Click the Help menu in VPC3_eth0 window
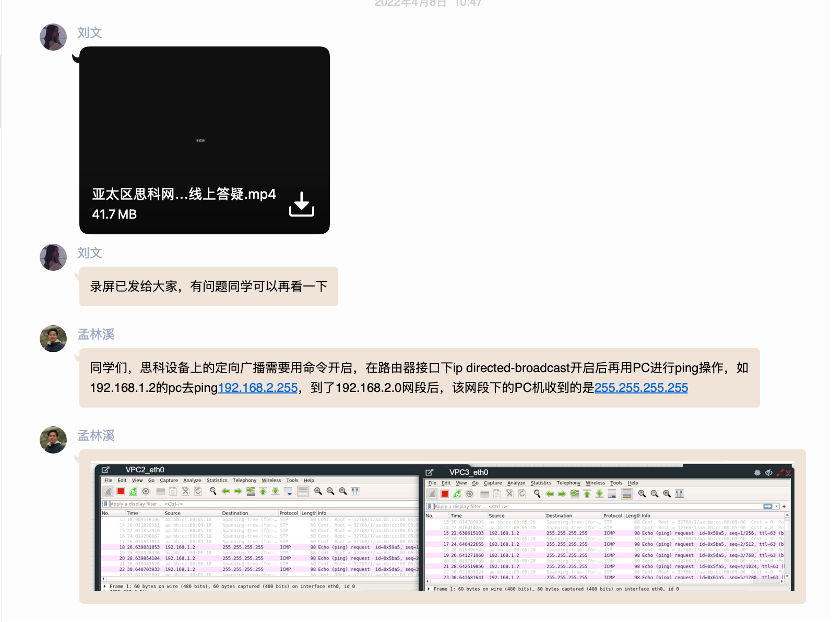 pos(632,483)
